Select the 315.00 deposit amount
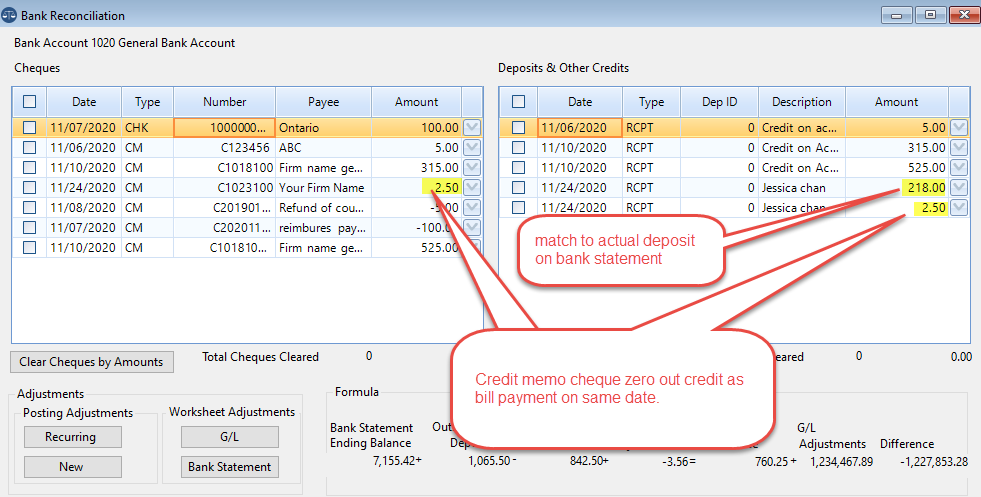The height and width of the screenshot is (497, 981). (897, 148)
